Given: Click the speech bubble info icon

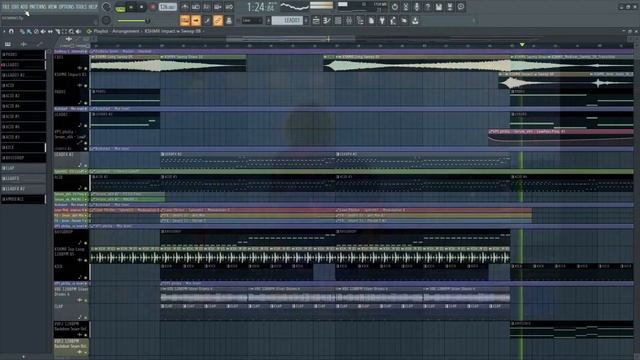Looking at the screenshot, I should click(461, 7).
